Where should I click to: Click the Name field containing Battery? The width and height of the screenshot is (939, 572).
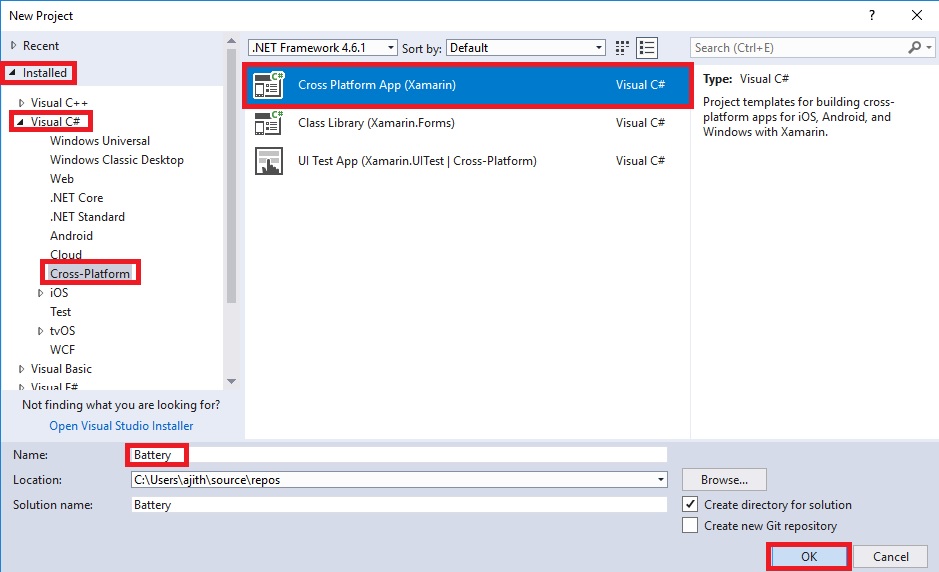[x=399, y=455]
